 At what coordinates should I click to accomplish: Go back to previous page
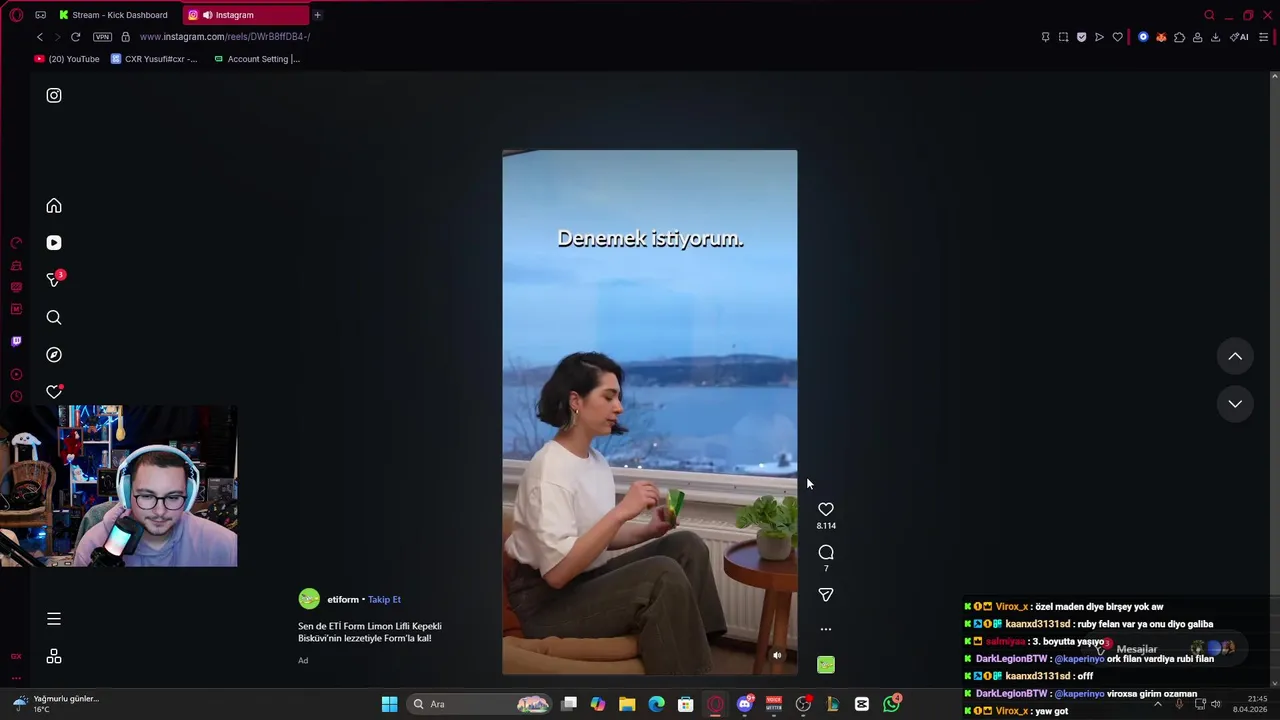(40, 37)
